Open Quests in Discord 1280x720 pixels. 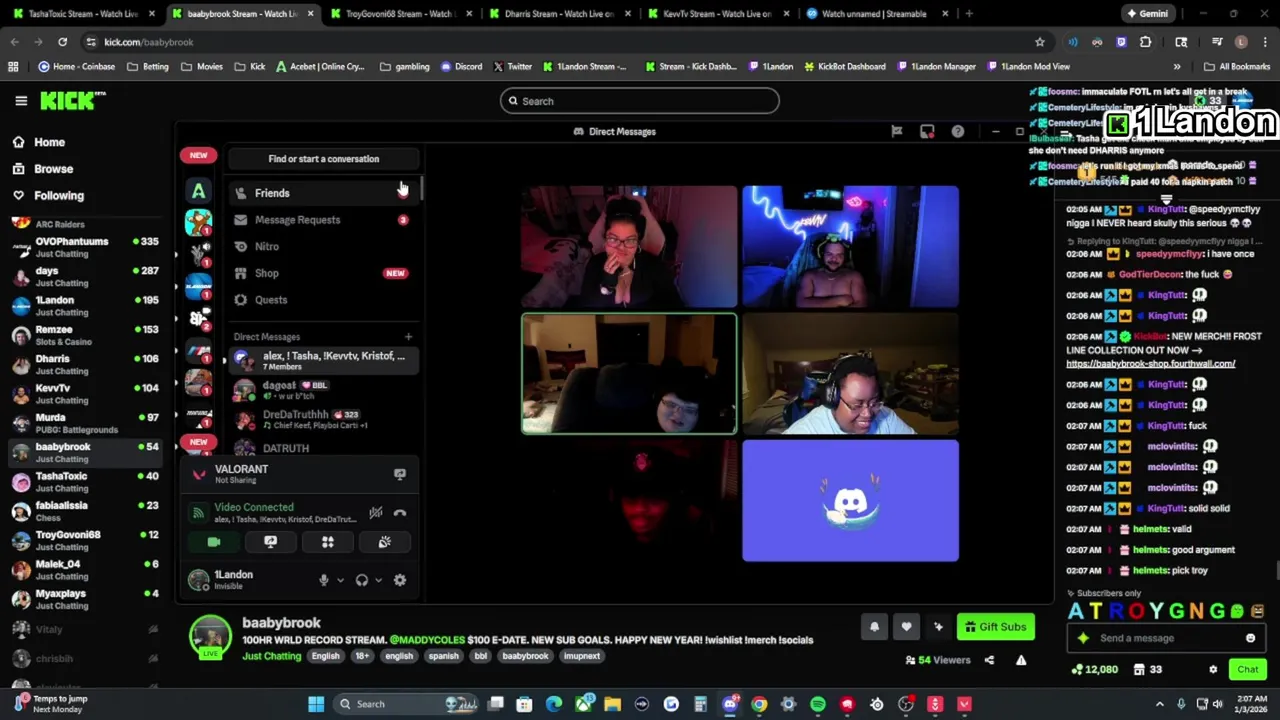click(322, 300)
